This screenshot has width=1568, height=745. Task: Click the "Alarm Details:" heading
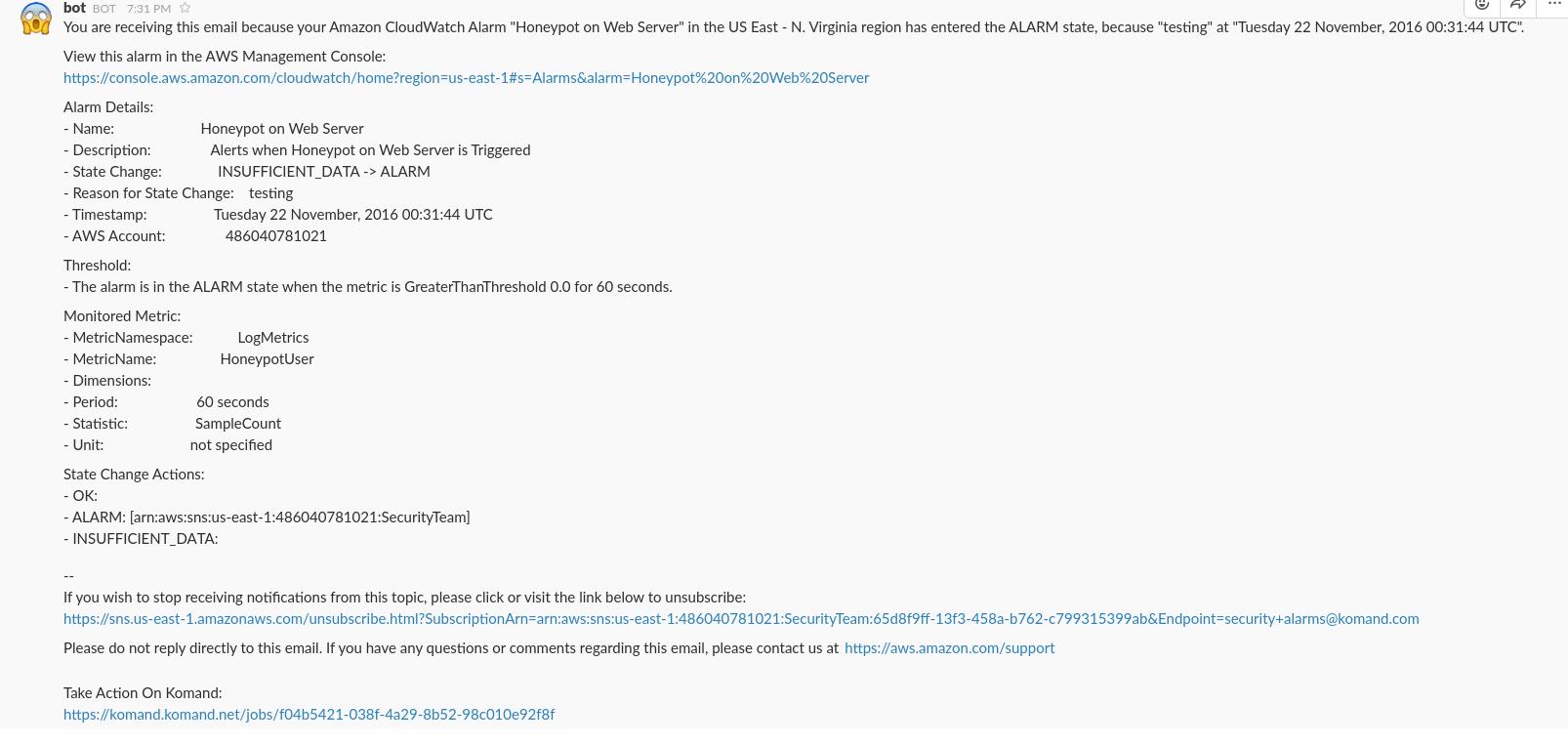coord(108,107)
